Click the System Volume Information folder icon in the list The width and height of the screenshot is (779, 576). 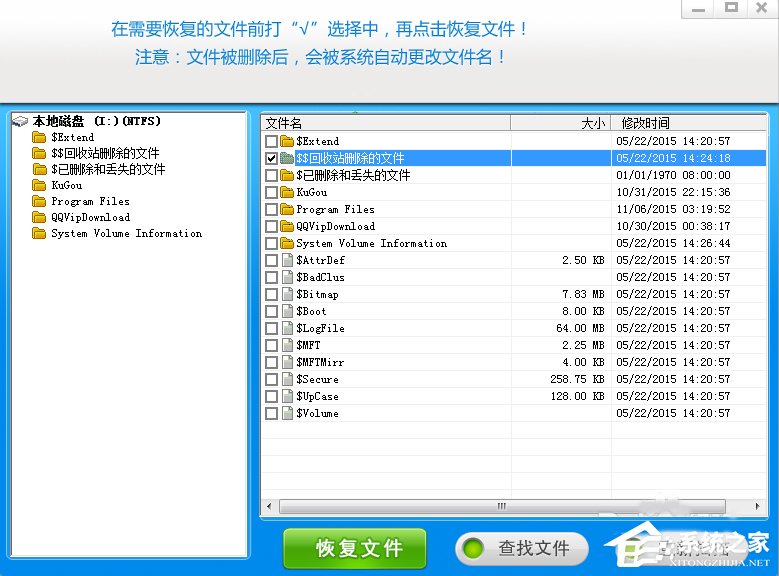coord(287,243)
